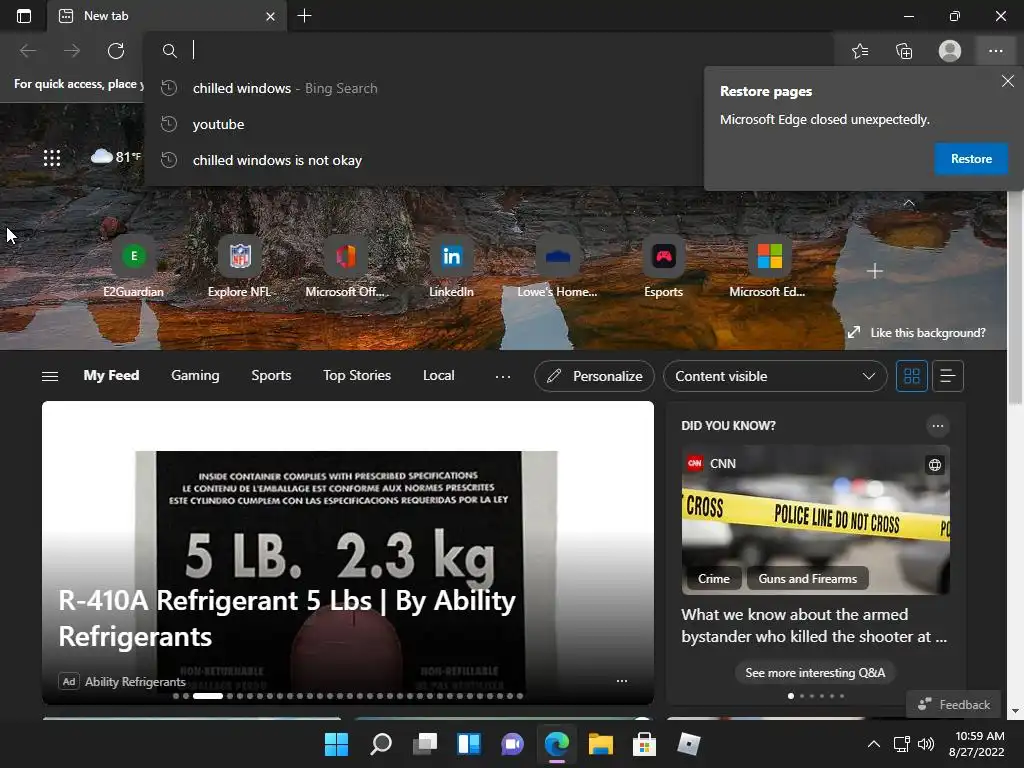This screenshot has height=768, width=1024.
Task: Open the Content visible dropdown
Action: 775,376
